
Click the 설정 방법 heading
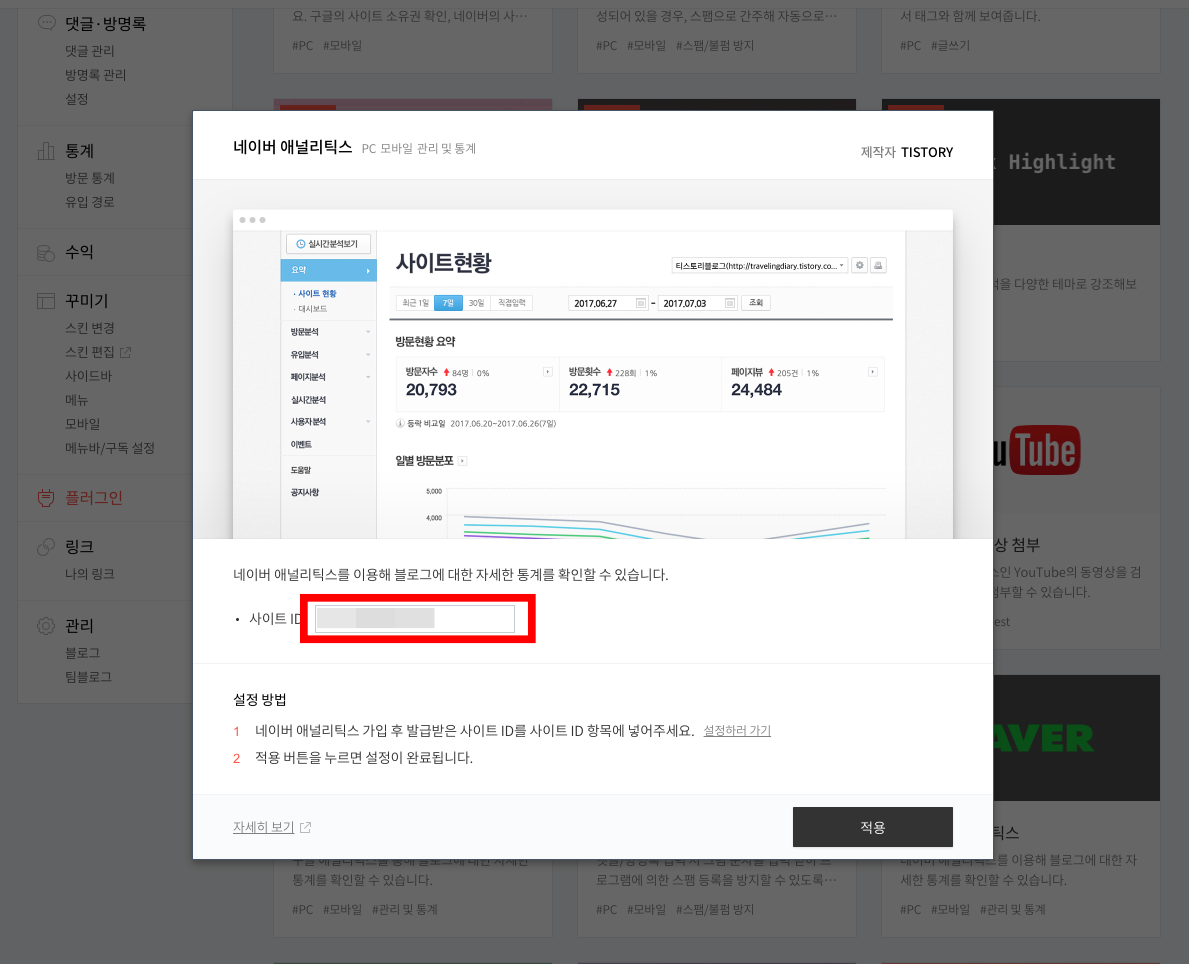pos(259,699)
